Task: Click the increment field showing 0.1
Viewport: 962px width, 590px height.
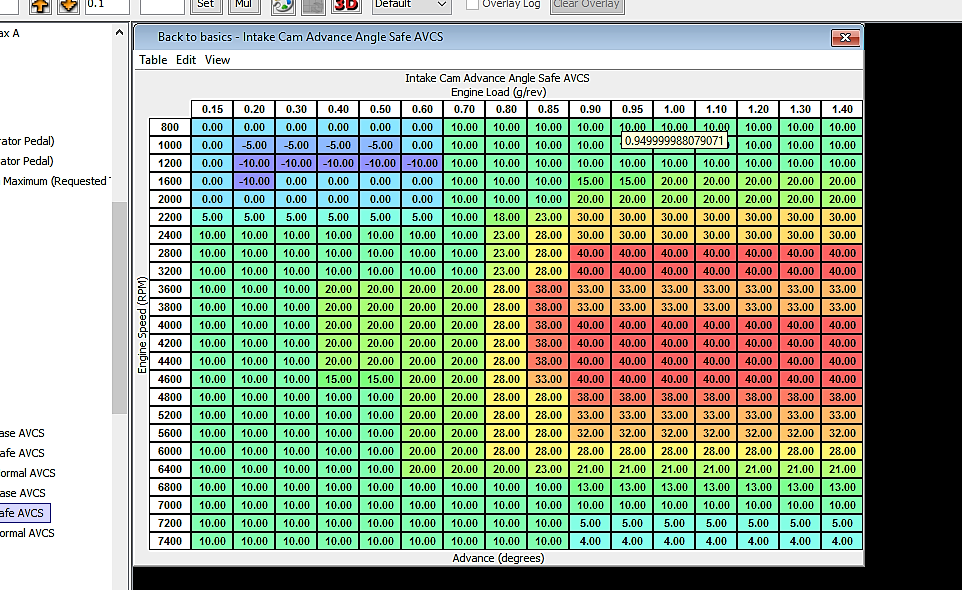Action: coord(106,4)
